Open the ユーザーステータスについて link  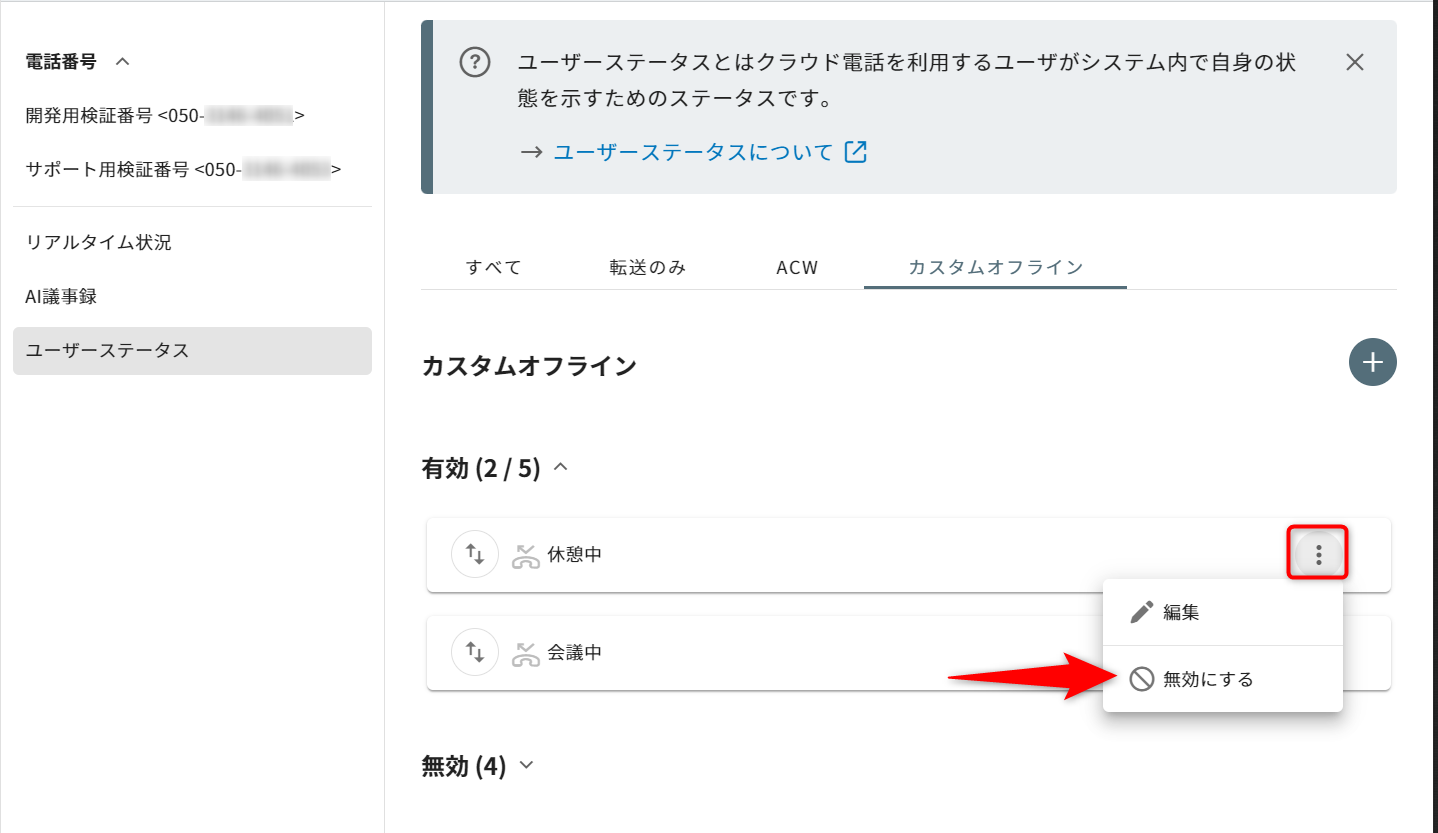[x=692, y=152]
